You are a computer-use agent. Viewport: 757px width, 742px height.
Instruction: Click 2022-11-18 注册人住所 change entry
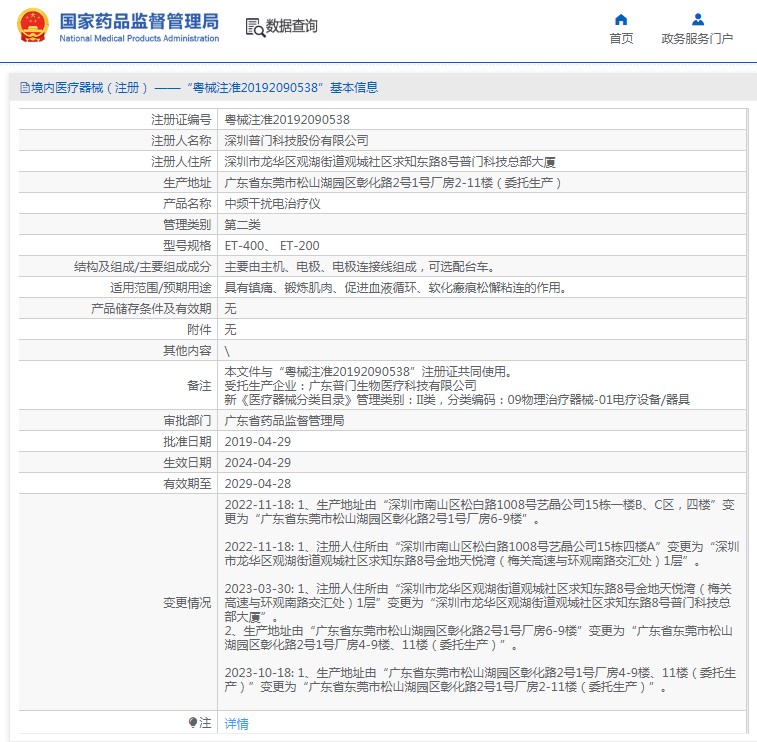482,554
